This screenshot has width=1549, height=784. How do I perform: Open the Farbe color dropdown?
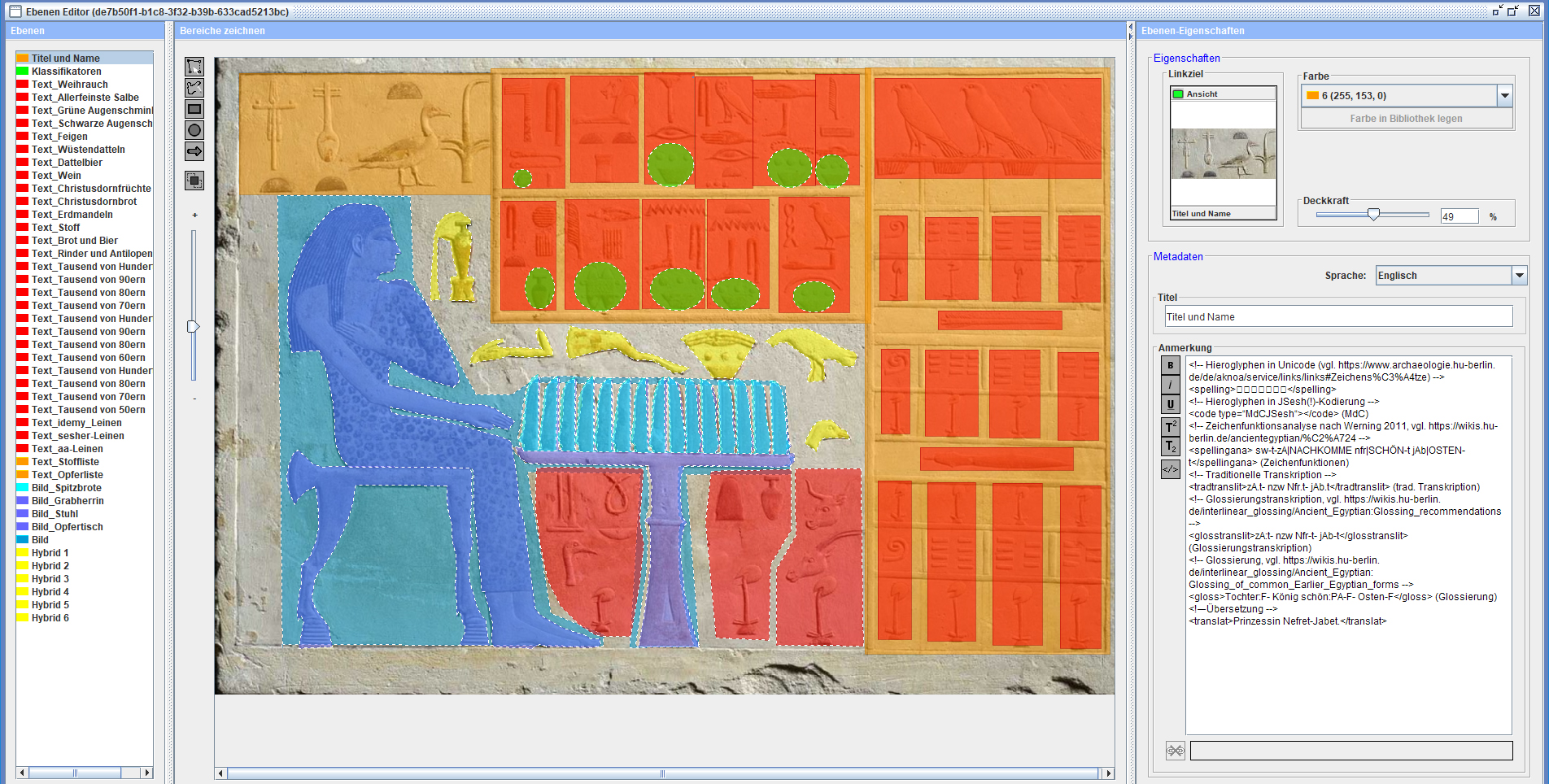click(1505, 96)
